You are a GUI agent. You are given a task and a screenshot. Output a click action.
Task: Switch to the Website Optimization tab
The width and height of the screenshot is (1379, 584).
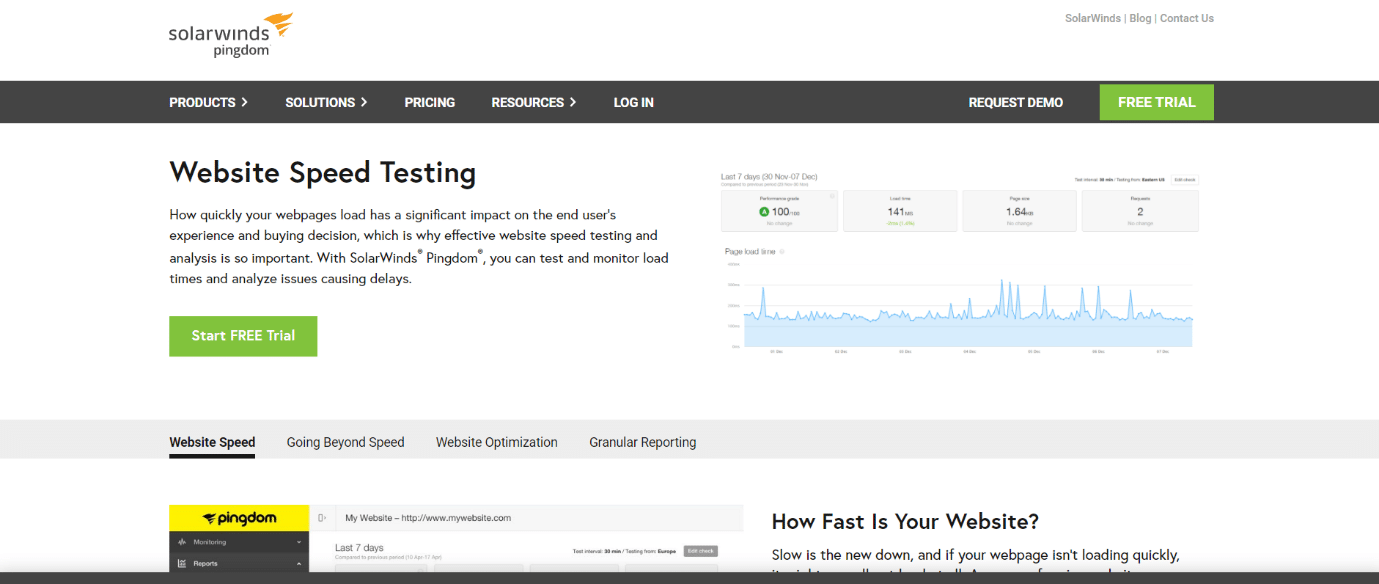click(496, 442)
